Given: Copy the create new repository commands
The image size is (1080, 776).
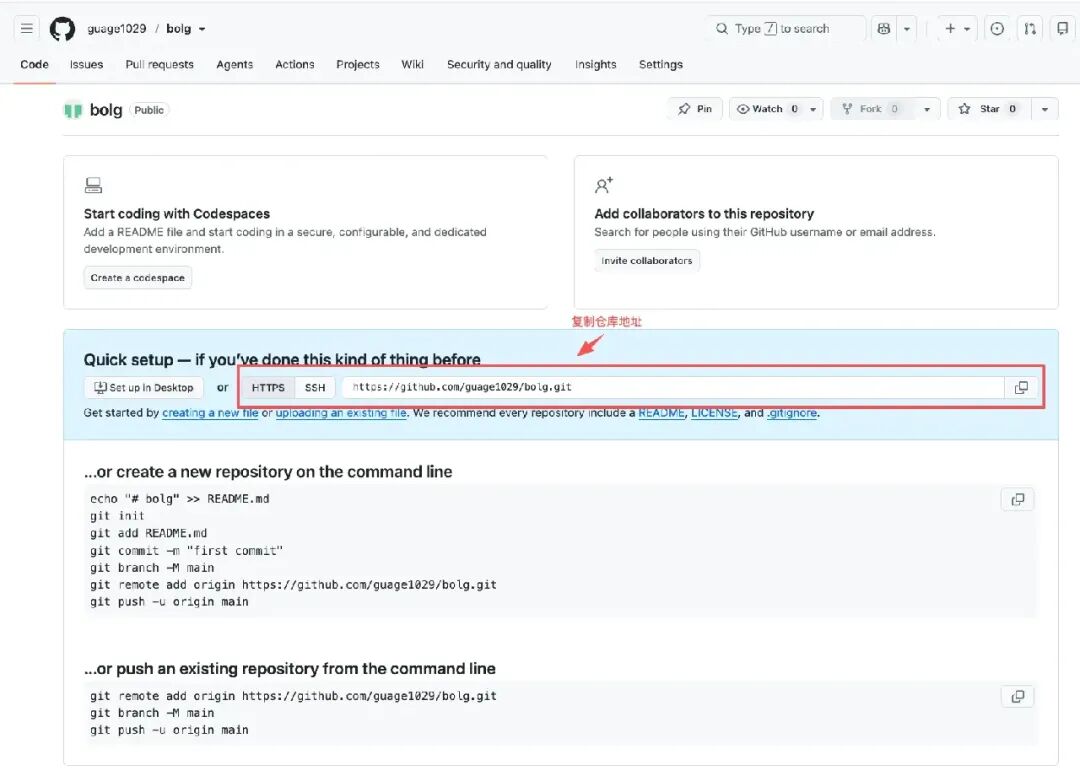Looking at the screenshot, I should (1017, 499).
